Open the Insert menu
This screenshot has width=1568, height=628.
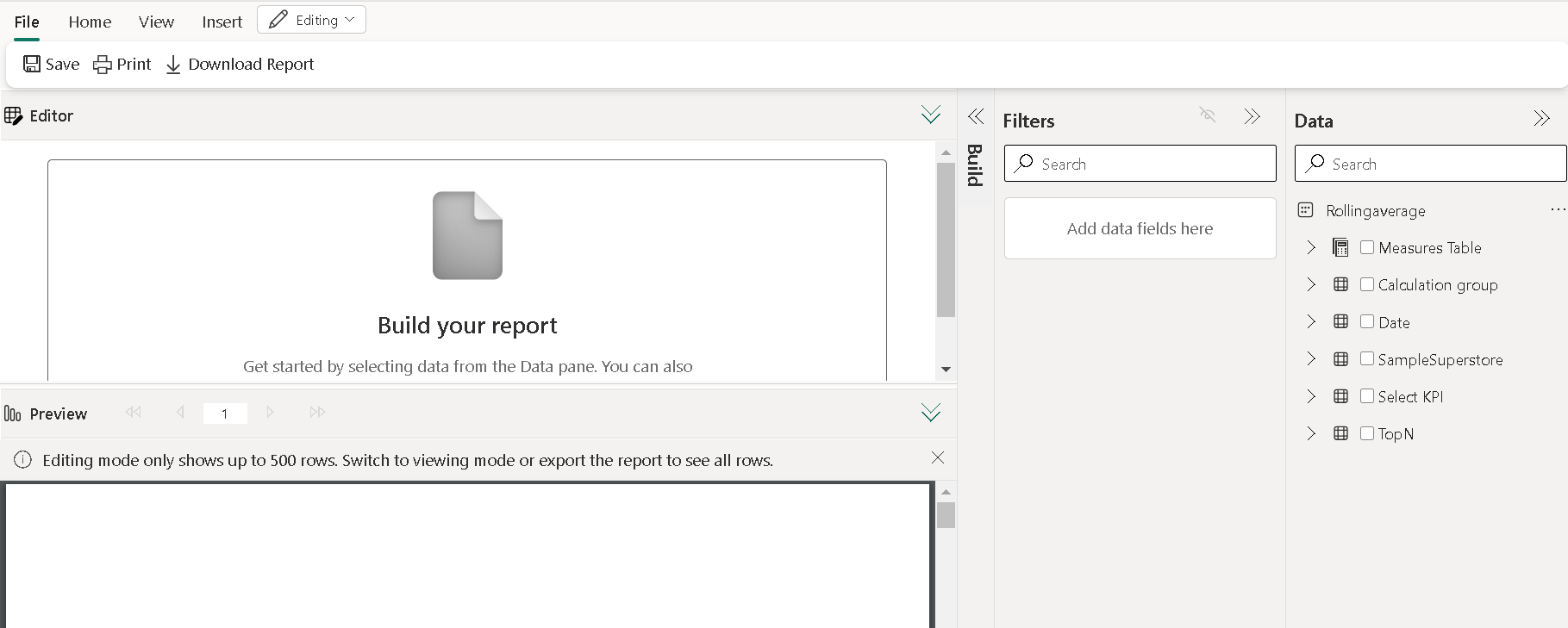(222, 22)
